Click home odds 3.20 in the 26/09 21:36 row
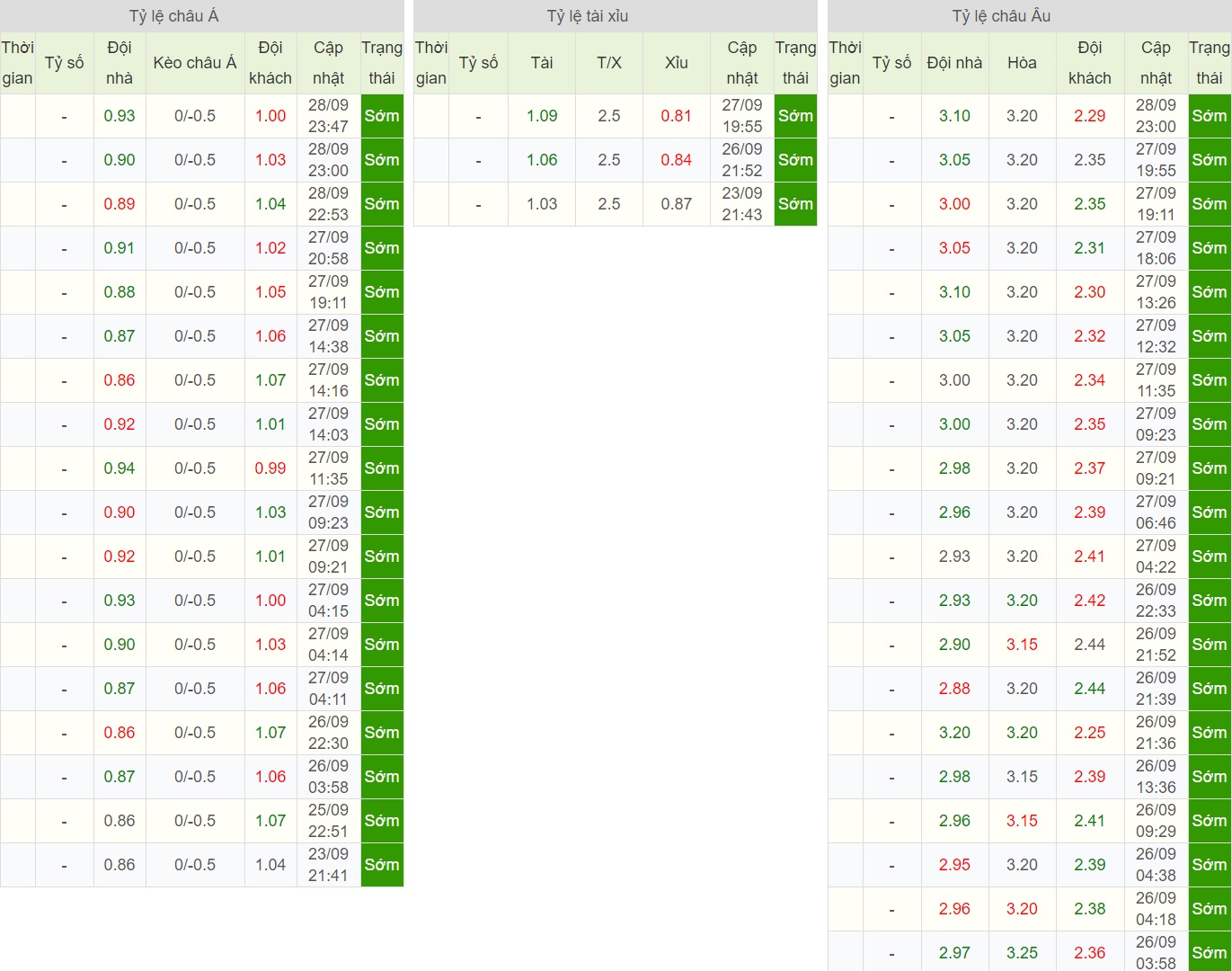 pyautogui.click(x=954, y=733)
